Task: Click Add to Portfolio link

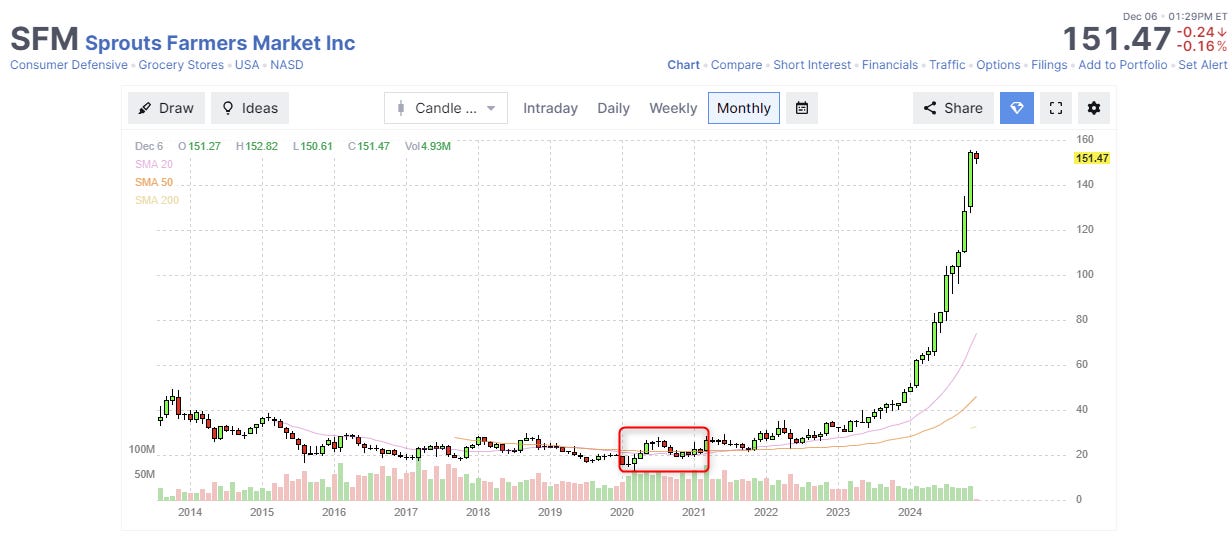Action: pos(1122,65)
